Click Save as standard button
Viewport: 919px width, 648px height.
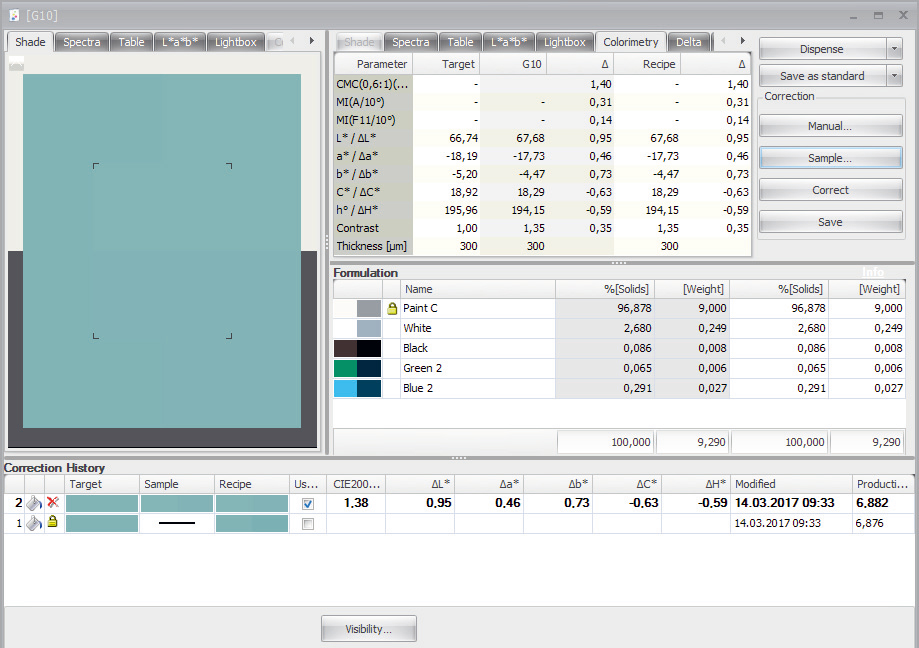822,76
